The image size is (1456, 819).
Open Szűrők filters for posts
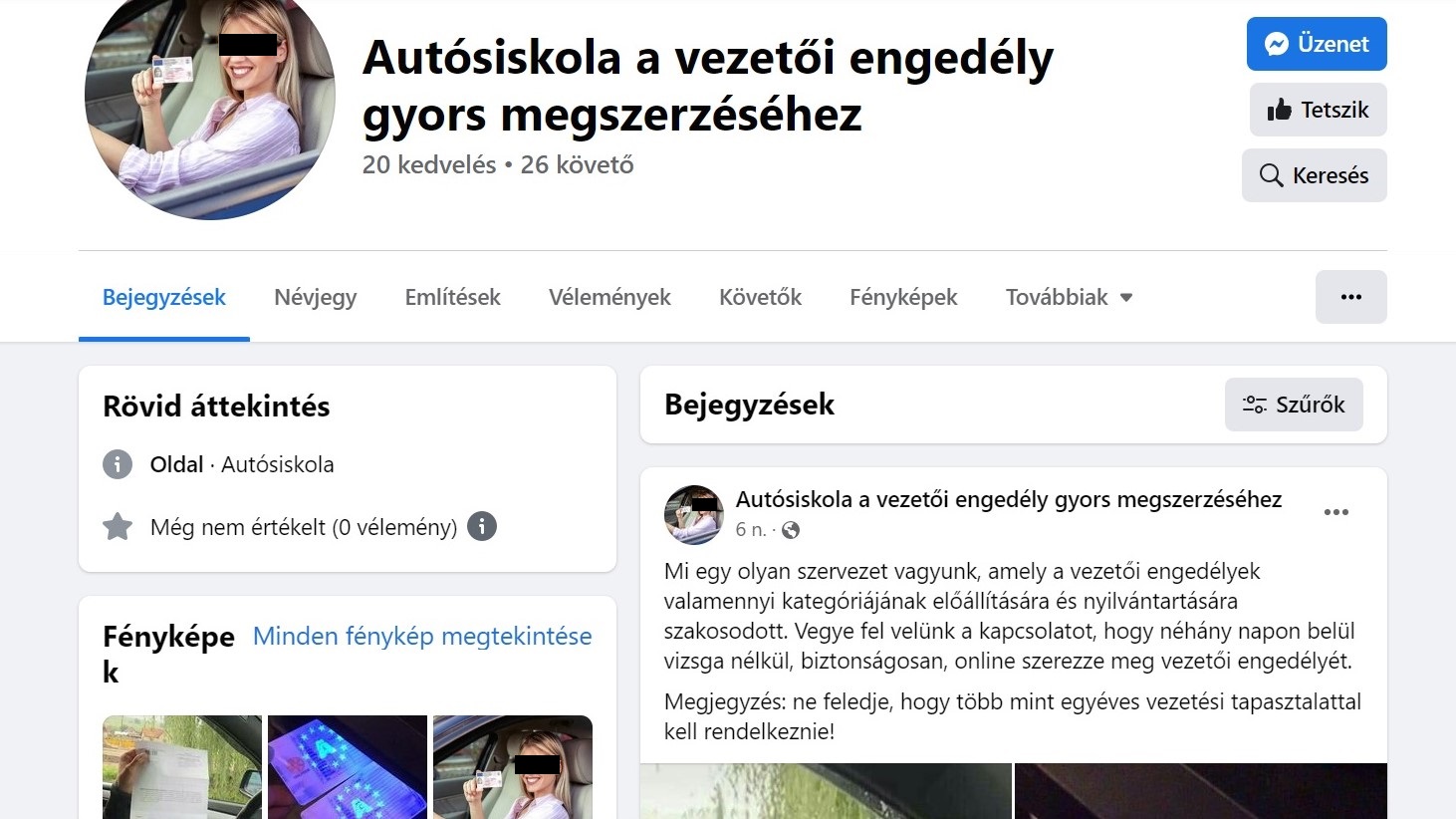tap(1294, 405)
